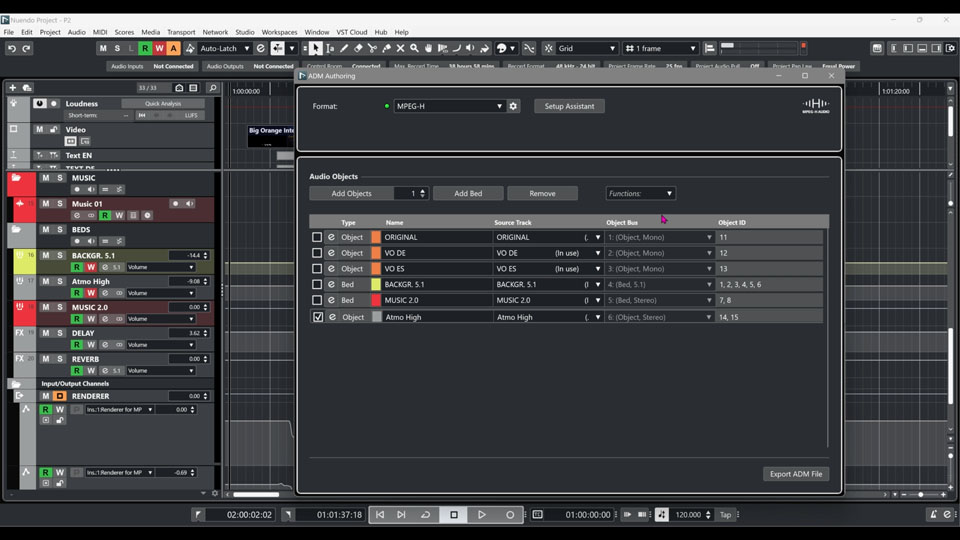The width and height of the screenshot is (960, 540).
Task: Start playback with the Play button
Action: coord(482,515)
